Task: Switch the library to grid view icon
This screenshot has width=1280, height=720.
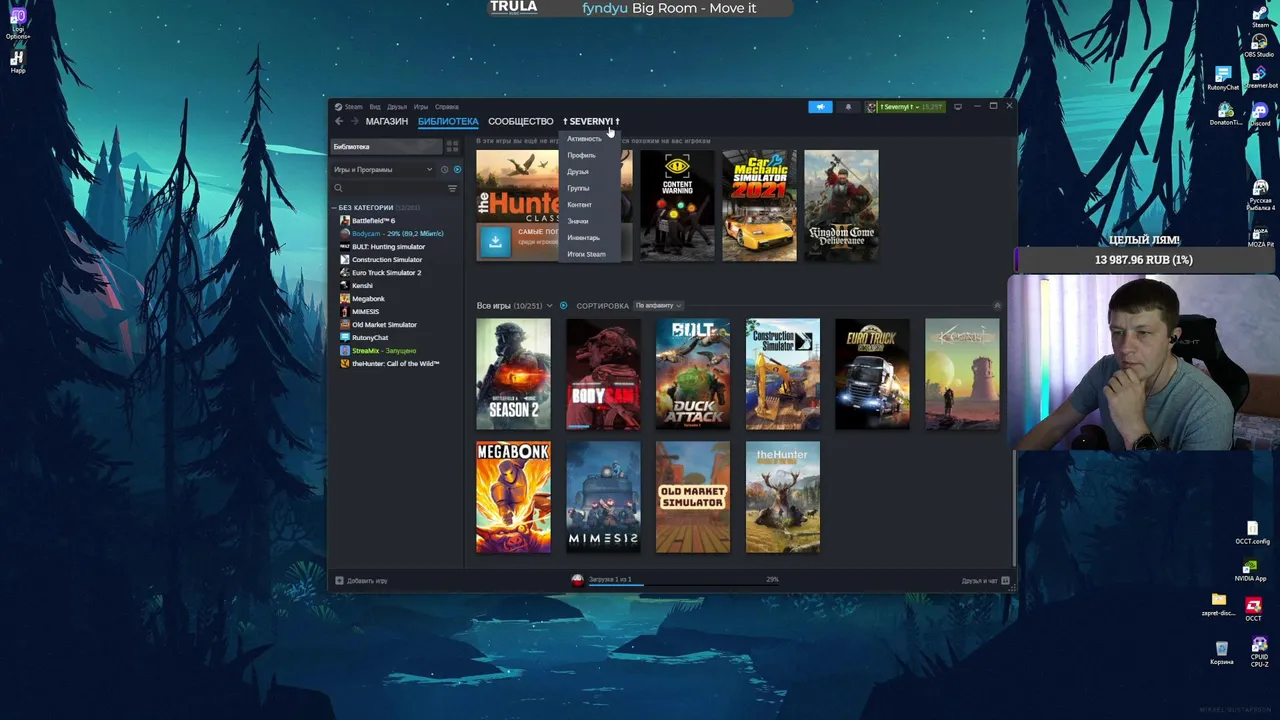Action: [x=452, y=147]
